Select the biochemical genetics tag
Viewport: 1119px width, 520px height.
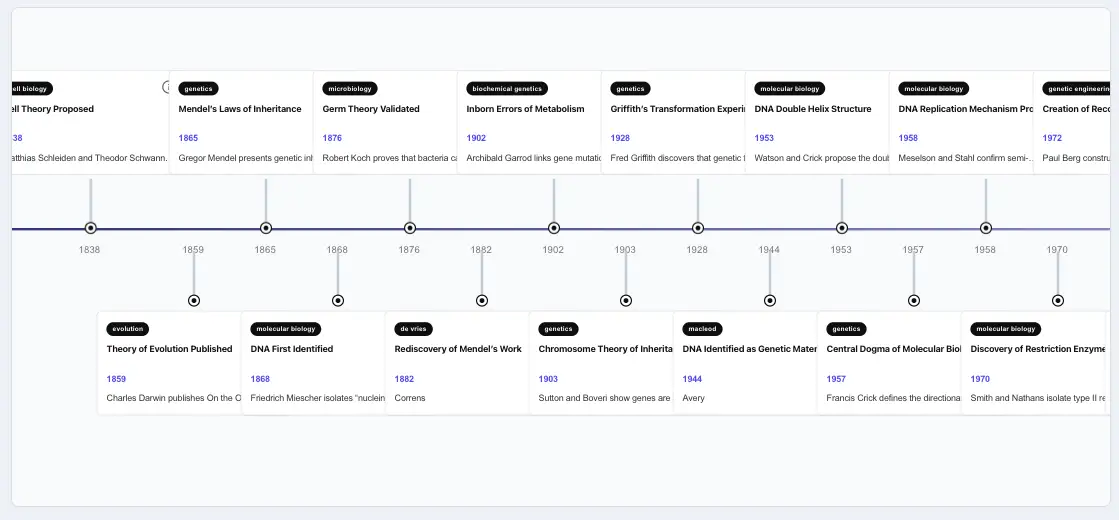click(x=507, y=89)
